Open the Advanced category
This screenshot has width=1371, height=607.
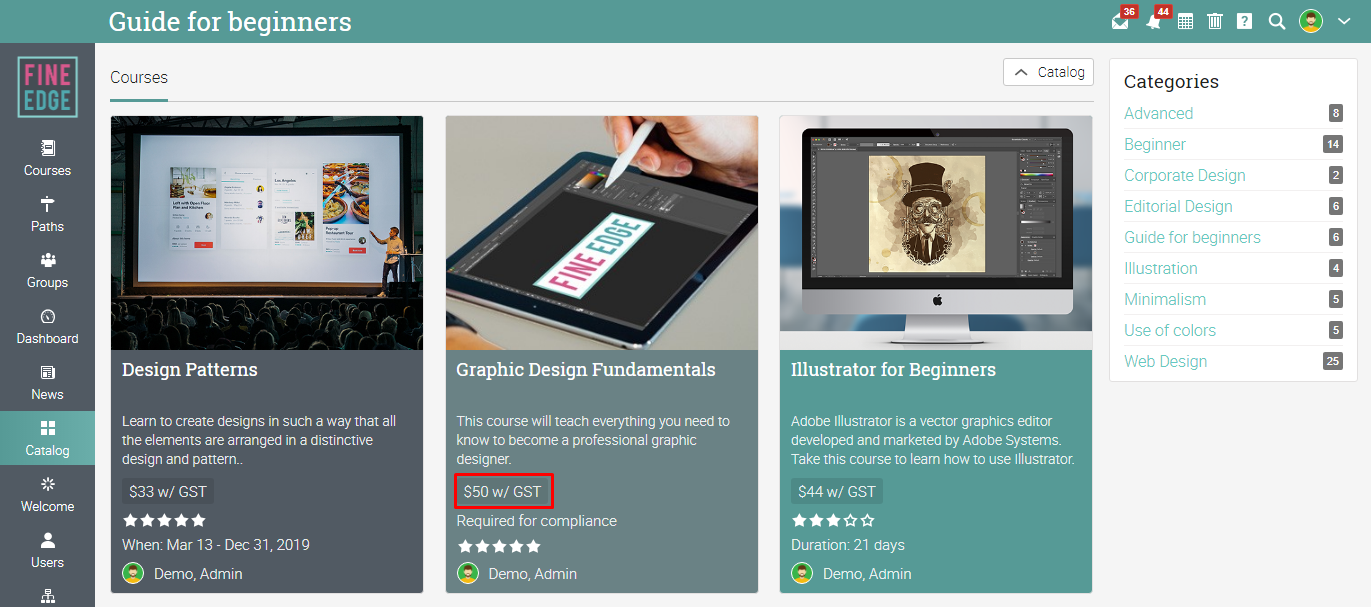[x=1158, y=113]
